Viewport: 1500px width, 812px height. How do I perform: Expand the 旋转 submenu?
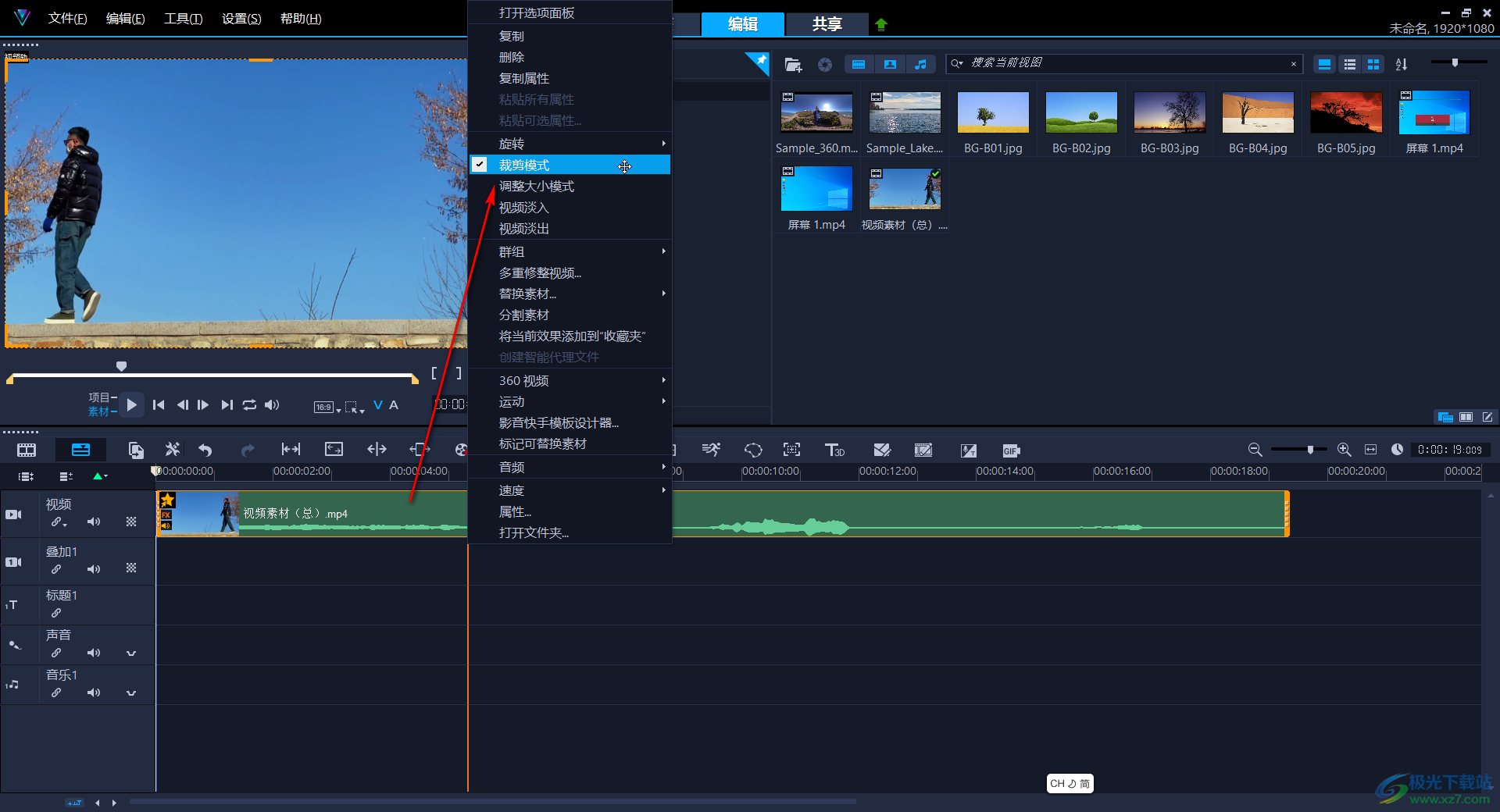(570, 144)
